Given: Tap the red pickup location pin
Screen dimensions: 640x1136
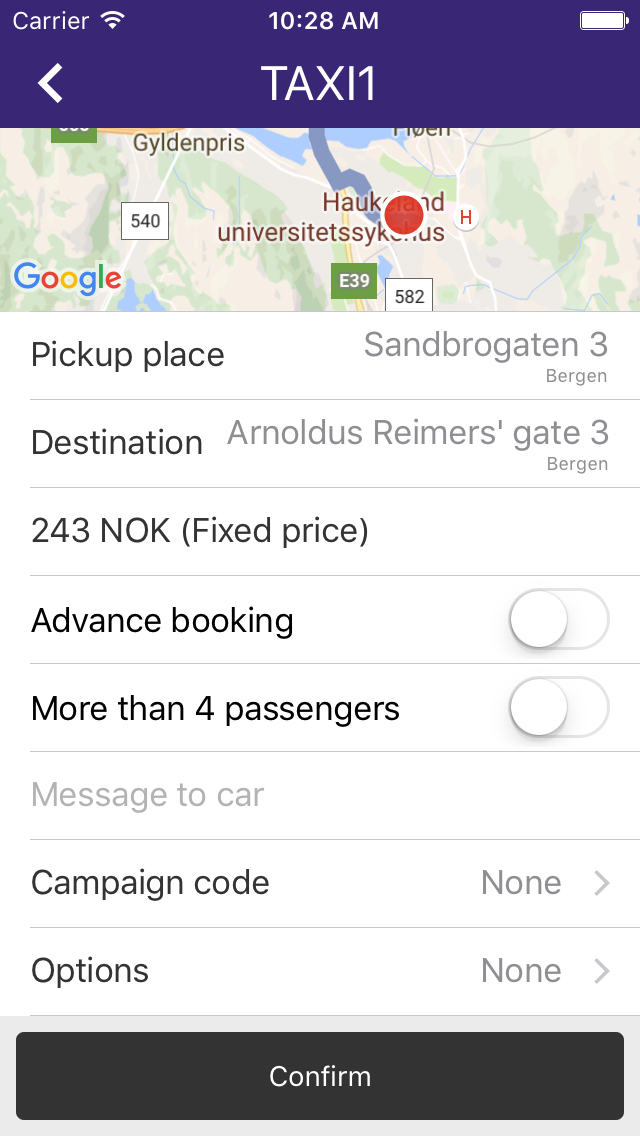Looking at the screenshot, I should (x=404, y=215).
